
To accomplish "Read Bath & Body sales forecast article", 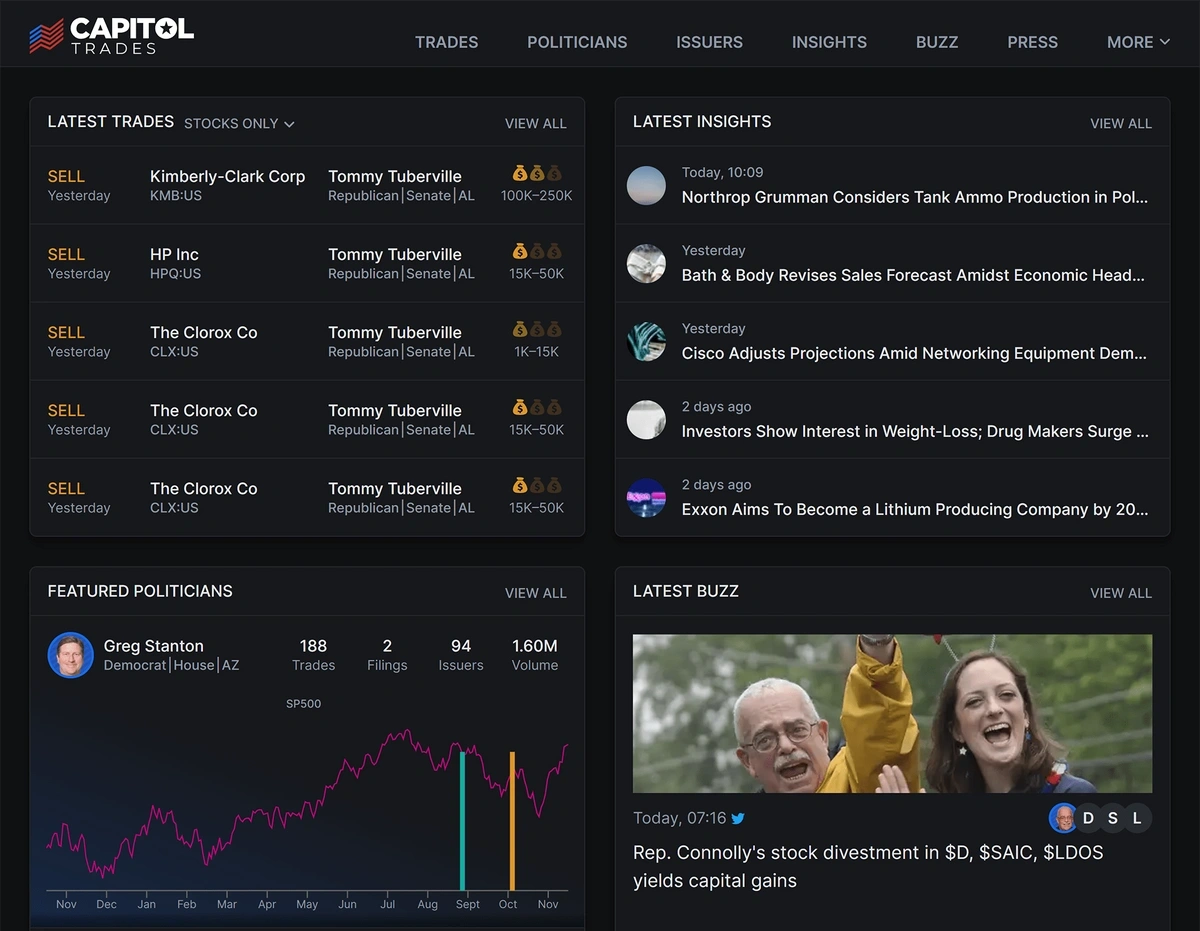I will (913, 275).
